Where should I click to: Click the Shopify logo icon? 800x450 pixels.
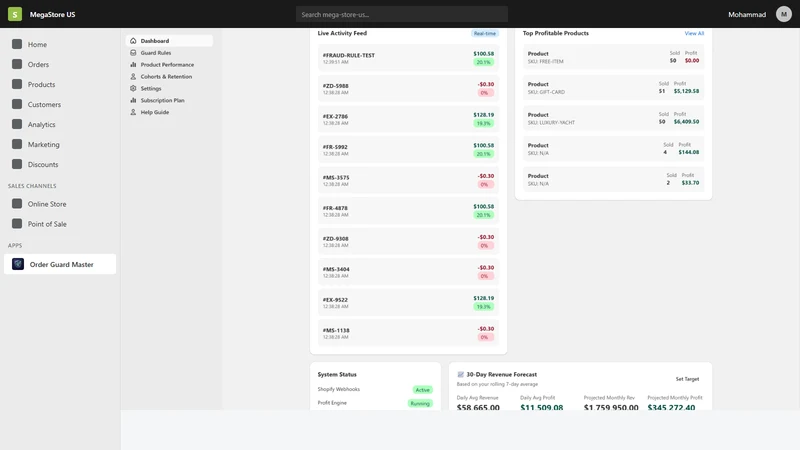tap(15, 14)
